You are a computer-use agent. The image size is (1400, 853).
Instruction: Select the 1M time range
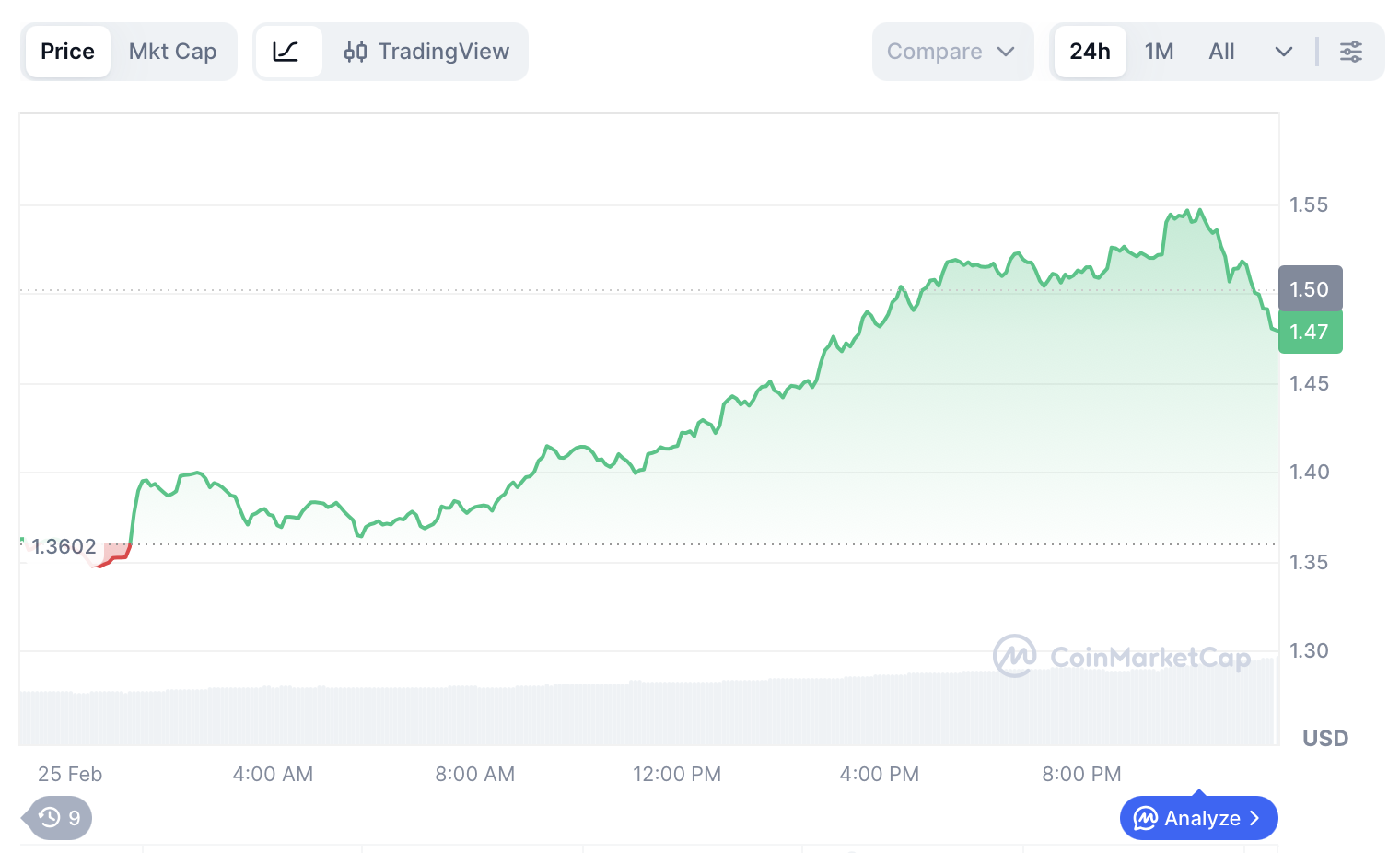1159,52
